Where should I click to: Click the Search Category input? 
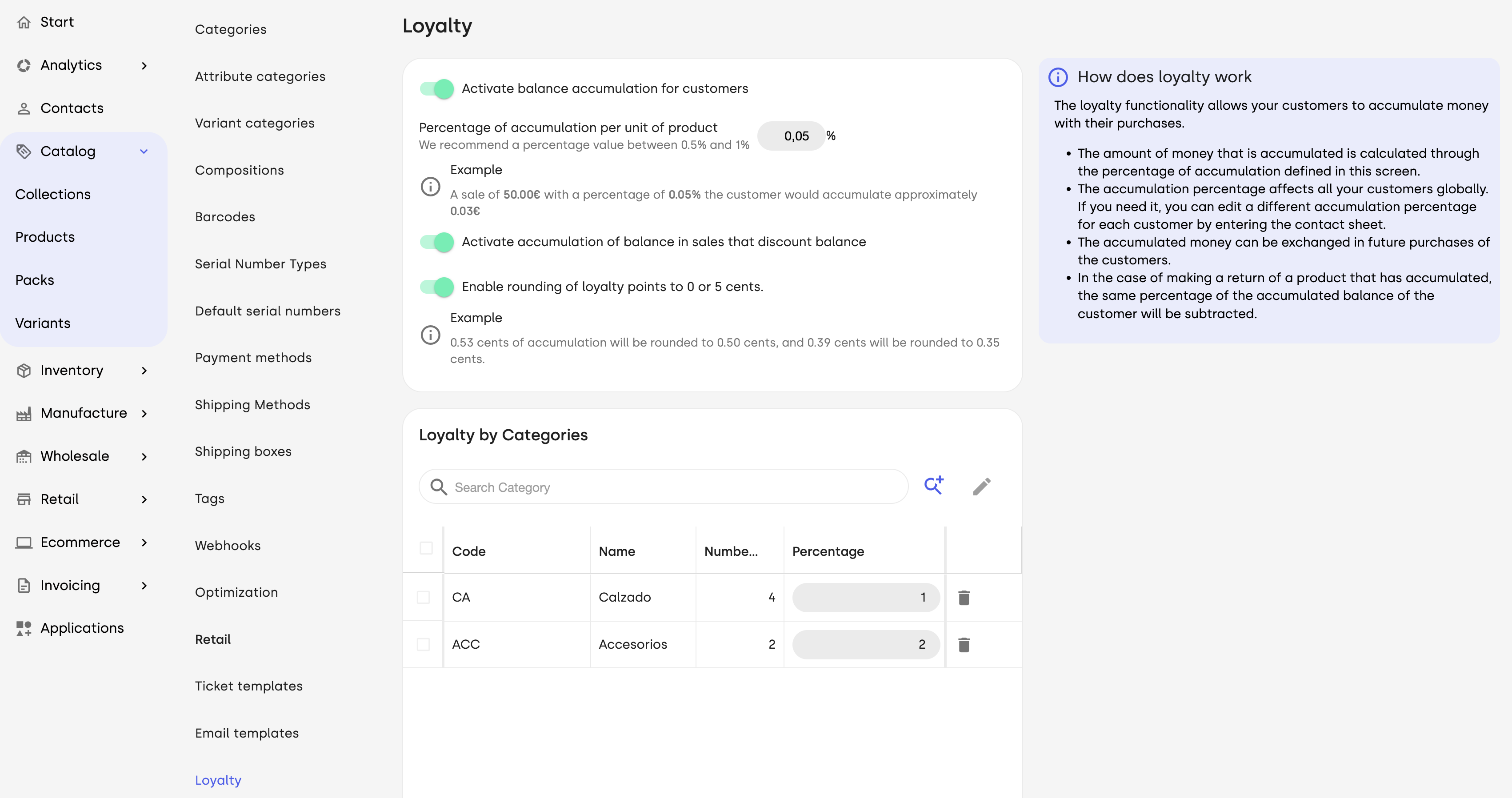click(x=663, y=487)
